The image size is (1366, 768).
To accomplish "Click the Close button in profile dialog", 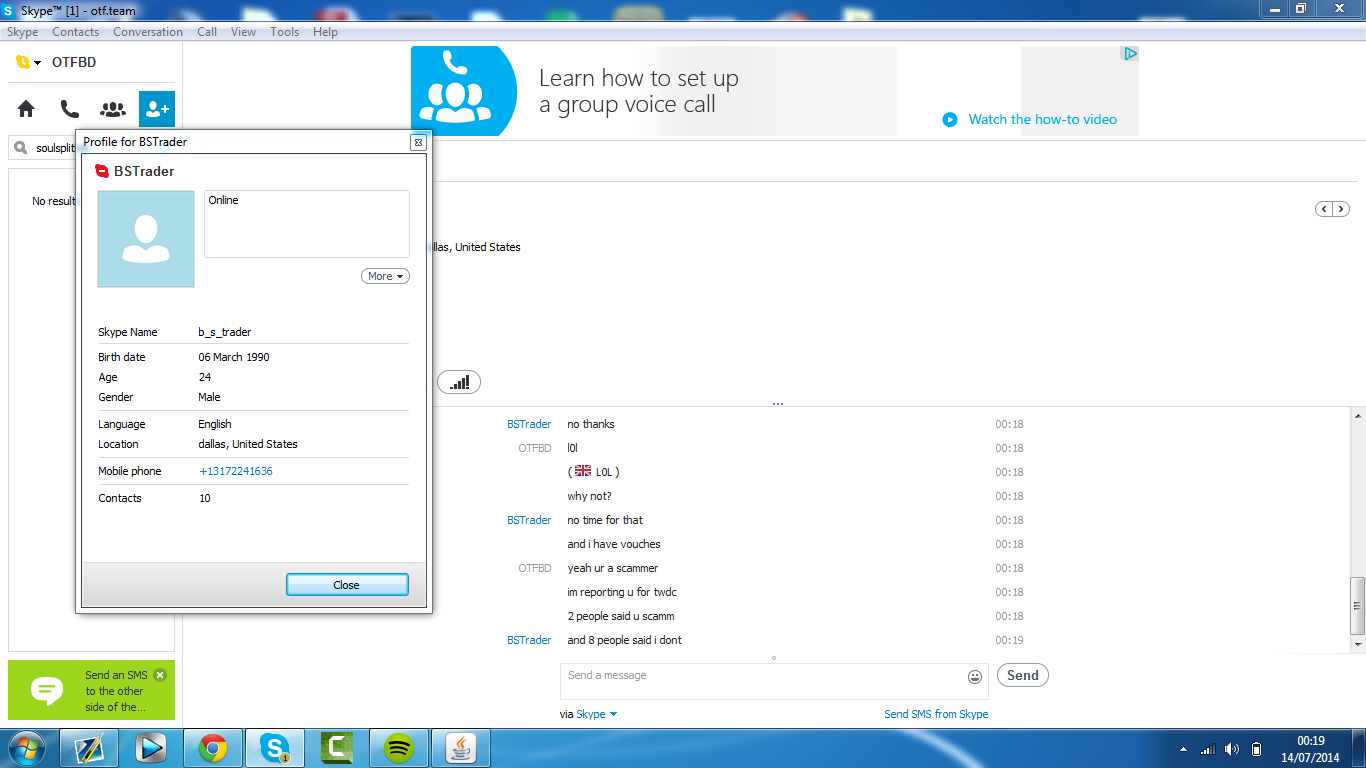I will (347, 585).
